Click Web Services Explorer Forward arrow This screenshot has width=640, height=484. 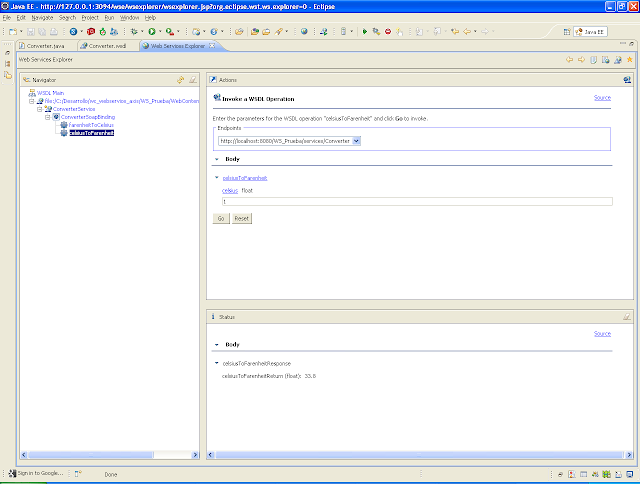pos(581,60)
